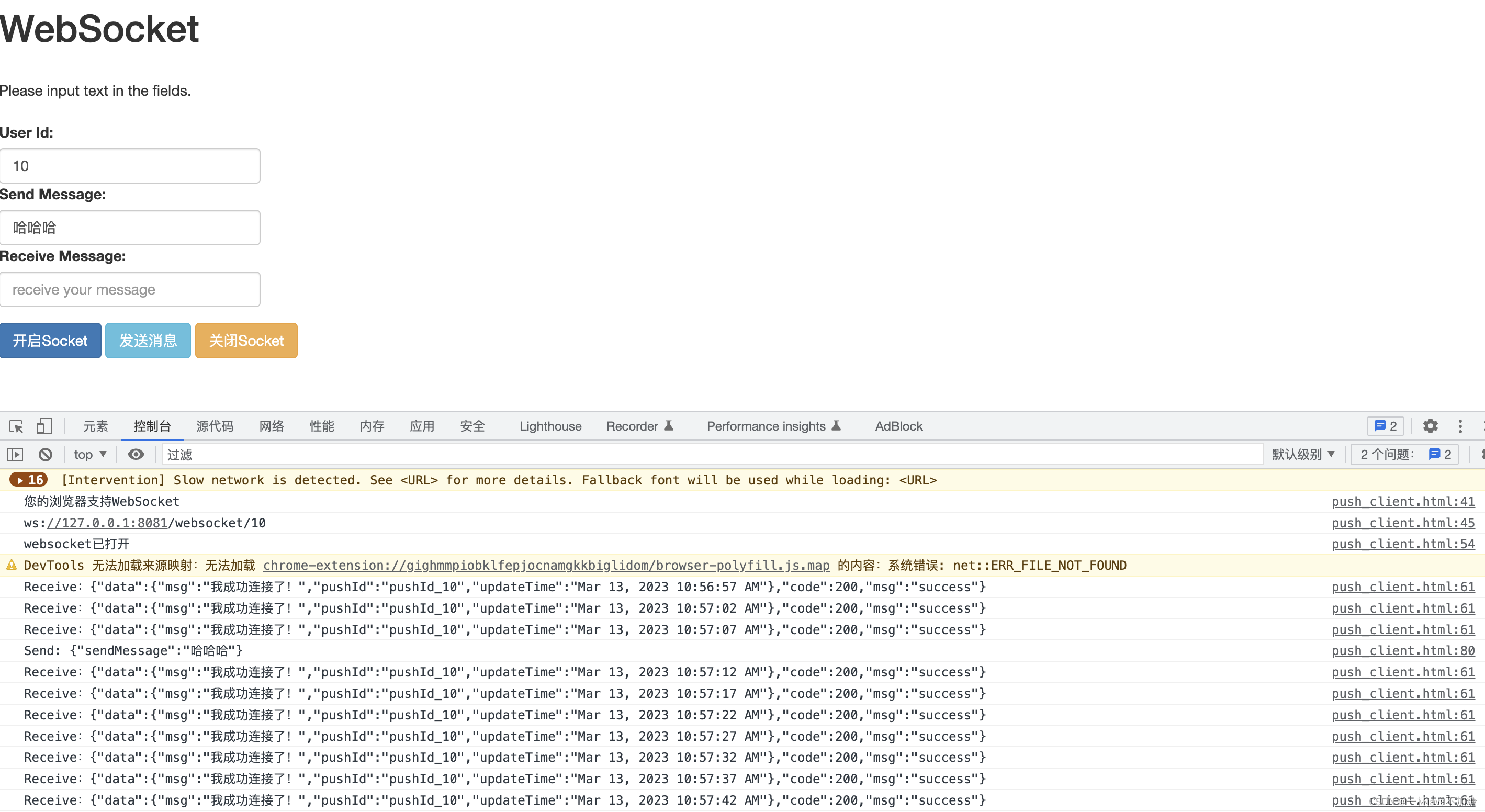The width and height of the screenshot is (1485, 812).
Task: Toggle the device toolbar icon
Action: tap(44, 426)
